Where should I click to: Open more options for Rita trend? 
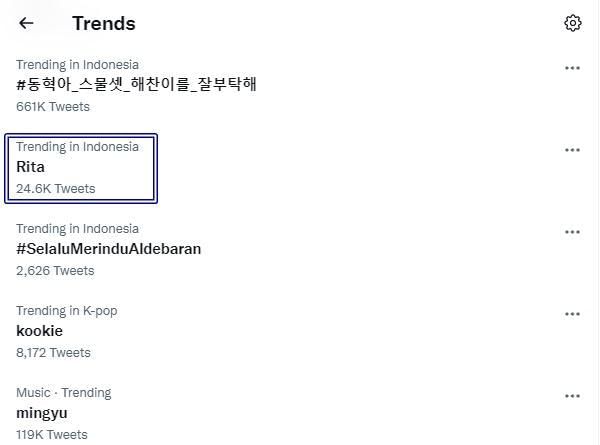(572, 150)
